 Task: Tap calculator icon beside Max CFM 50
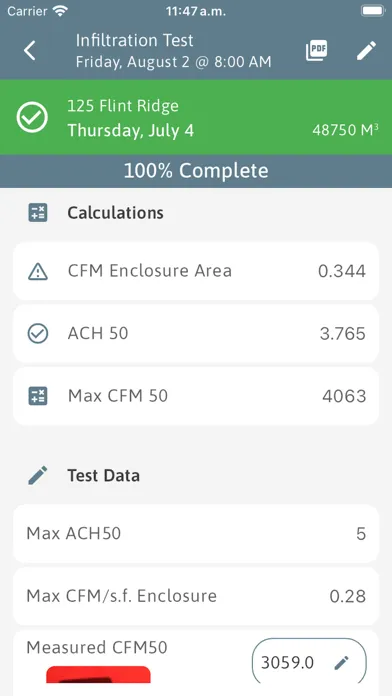click(38, 396)
